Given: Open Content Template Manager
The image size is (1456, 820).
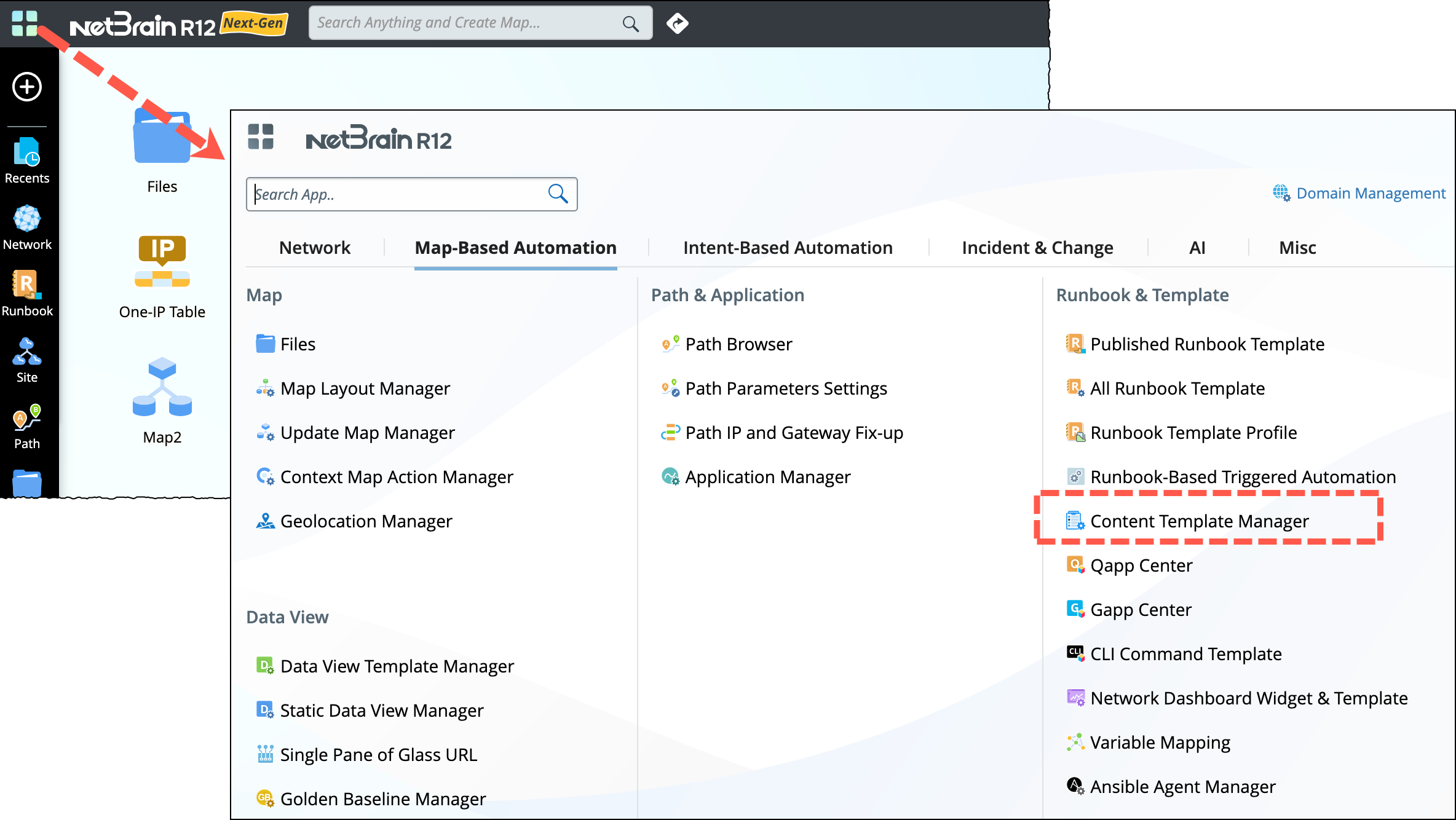Looking at the screenshot, I should click(x=1199, y=521).
